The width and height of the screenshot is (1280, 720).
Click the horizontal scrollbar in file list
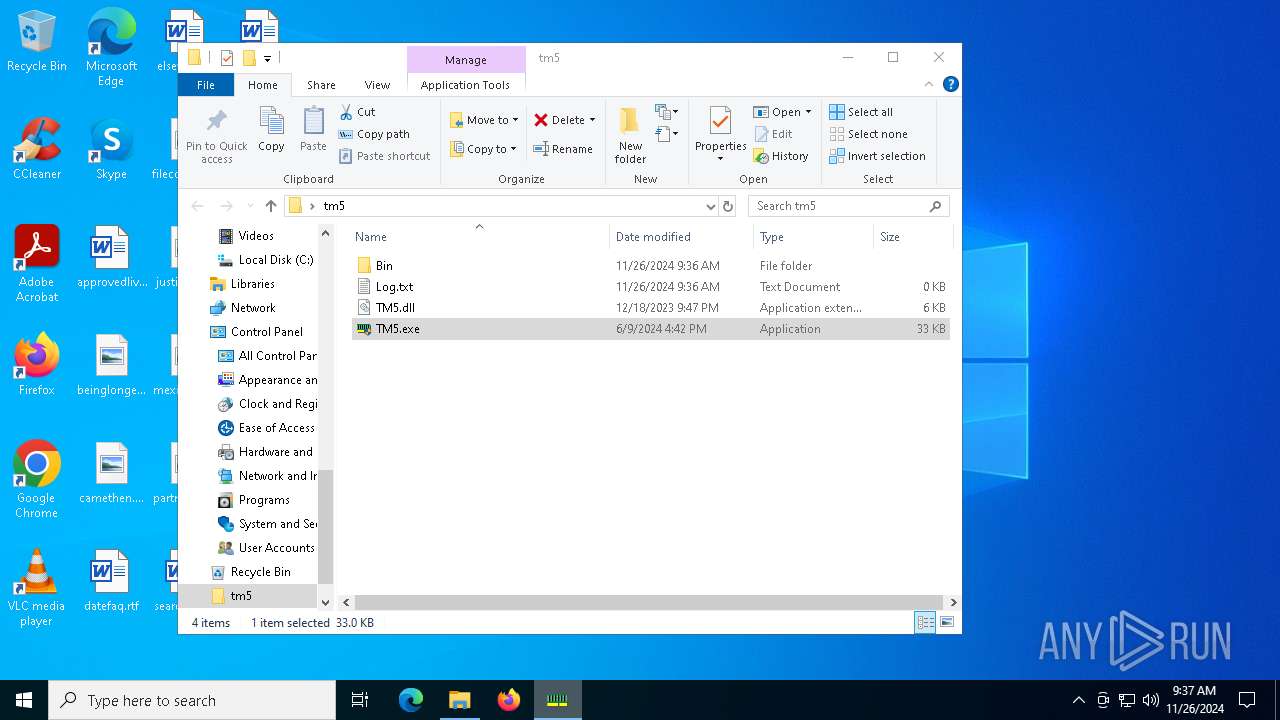click(x=650, y=603)
